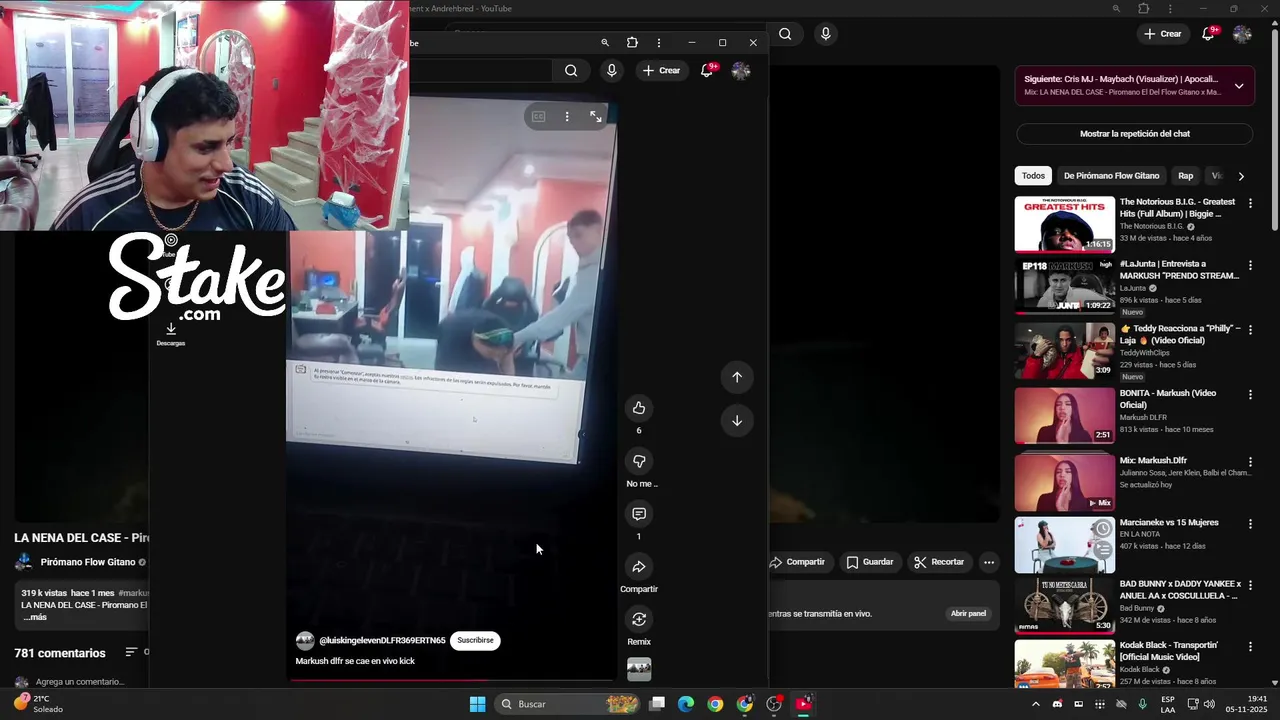Open account avatar in front YouTube window
The width and height of the screenshot is (1280, 720).
(741, 71)
